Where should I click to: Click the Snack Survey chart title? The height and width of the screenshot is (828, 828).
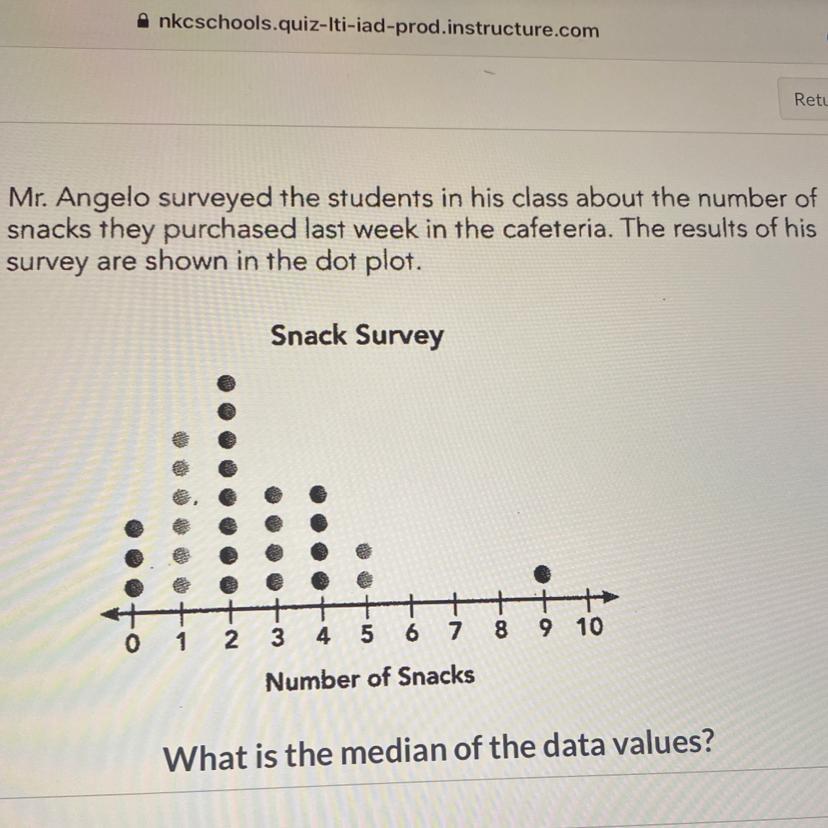click(357, 335)
